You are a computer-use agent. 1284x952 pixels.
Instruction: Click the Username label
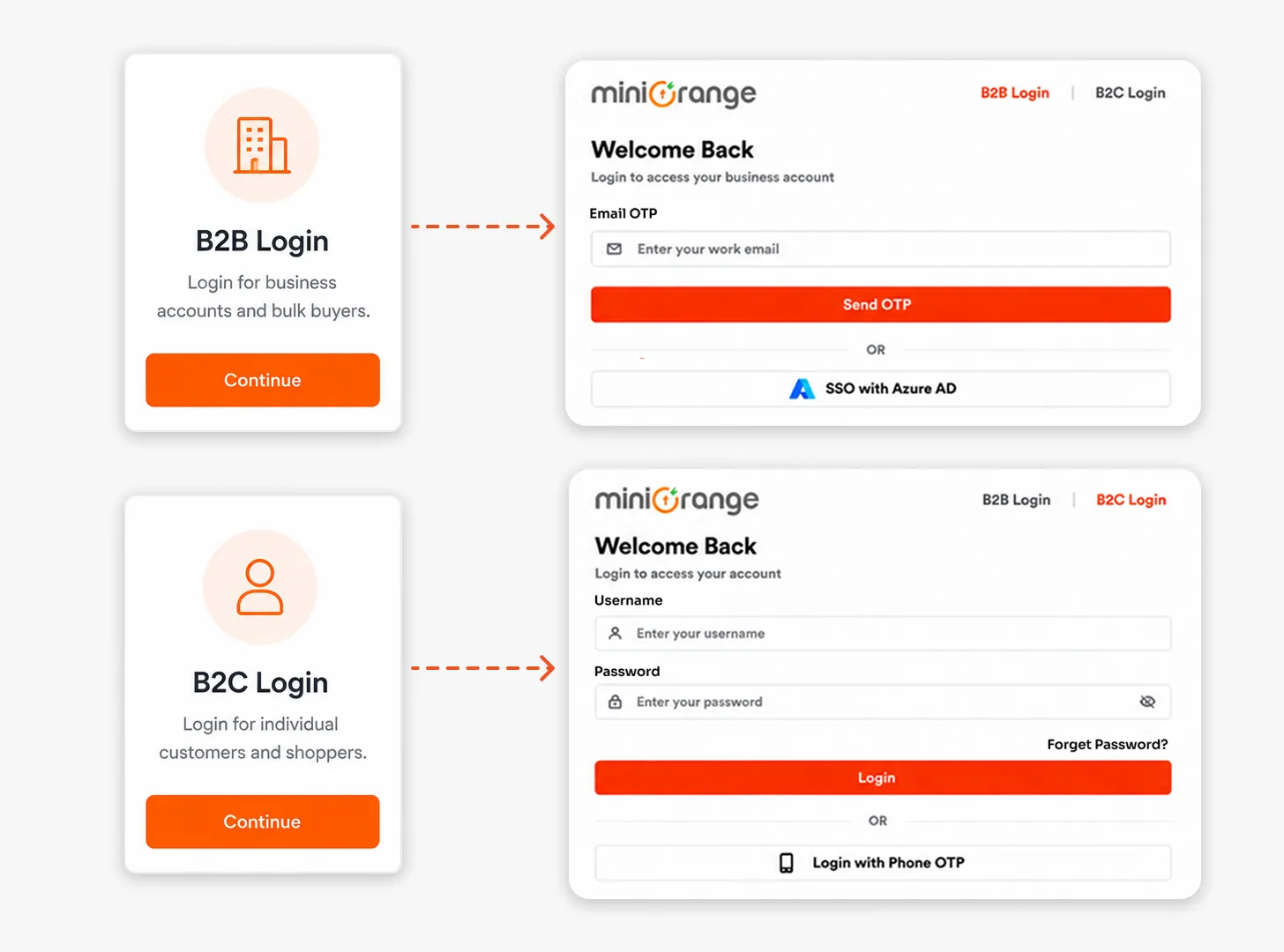pos(629,600)
